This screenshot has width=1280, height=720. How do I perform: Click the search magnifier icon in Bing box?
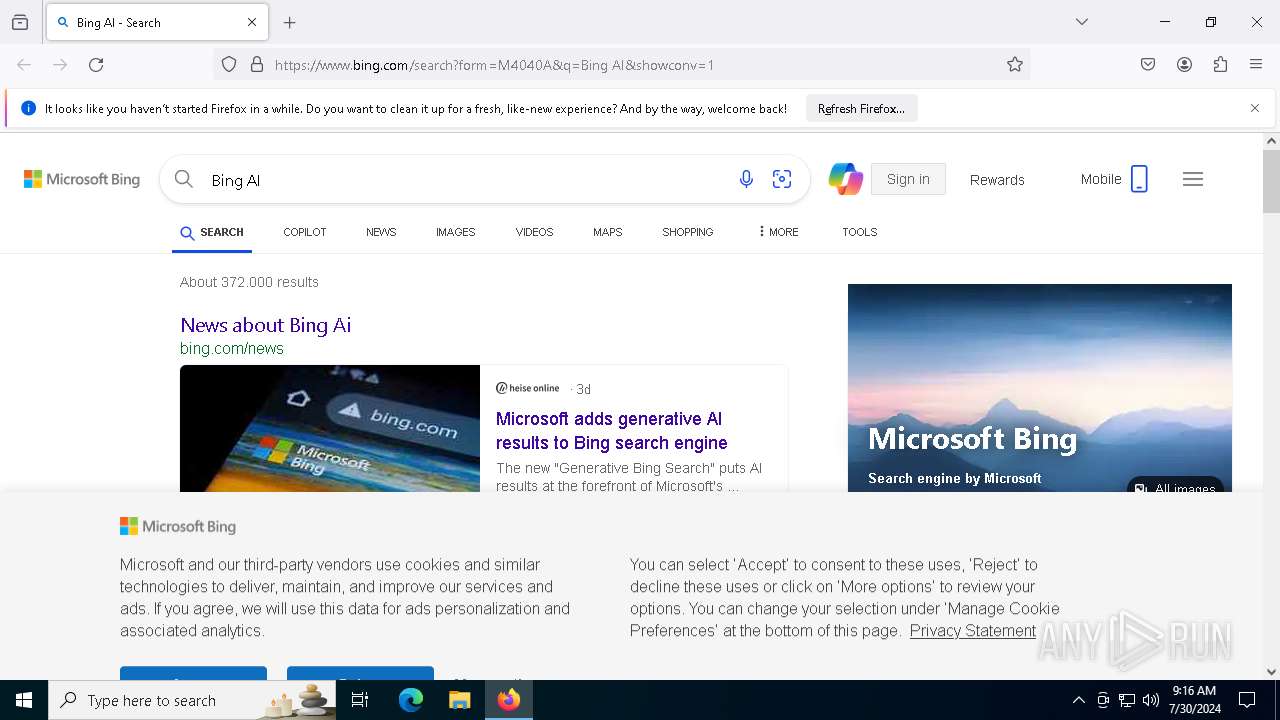183,179
